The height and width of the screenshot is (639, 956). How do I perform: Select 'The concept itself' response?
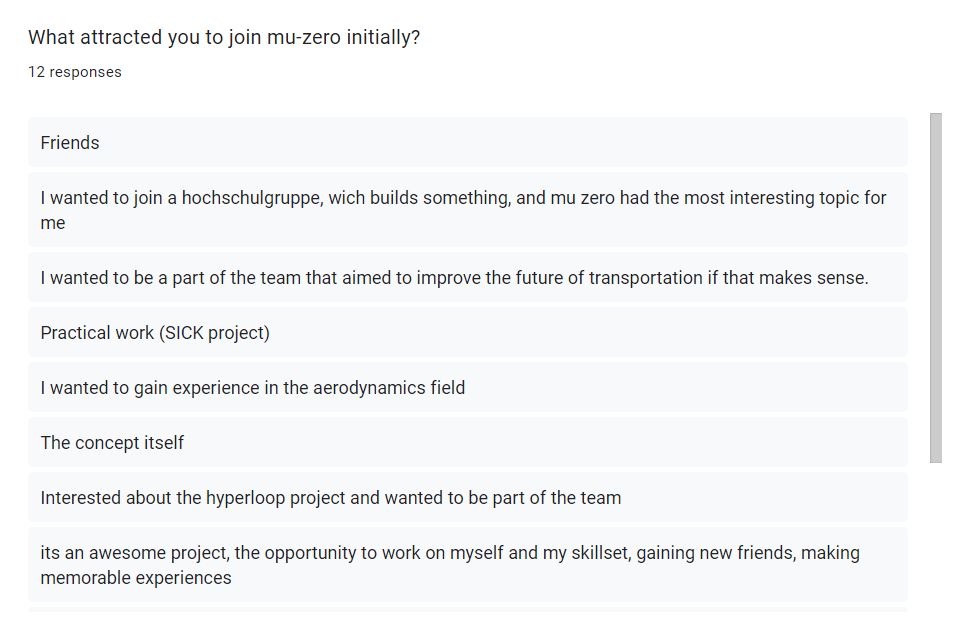112,443
